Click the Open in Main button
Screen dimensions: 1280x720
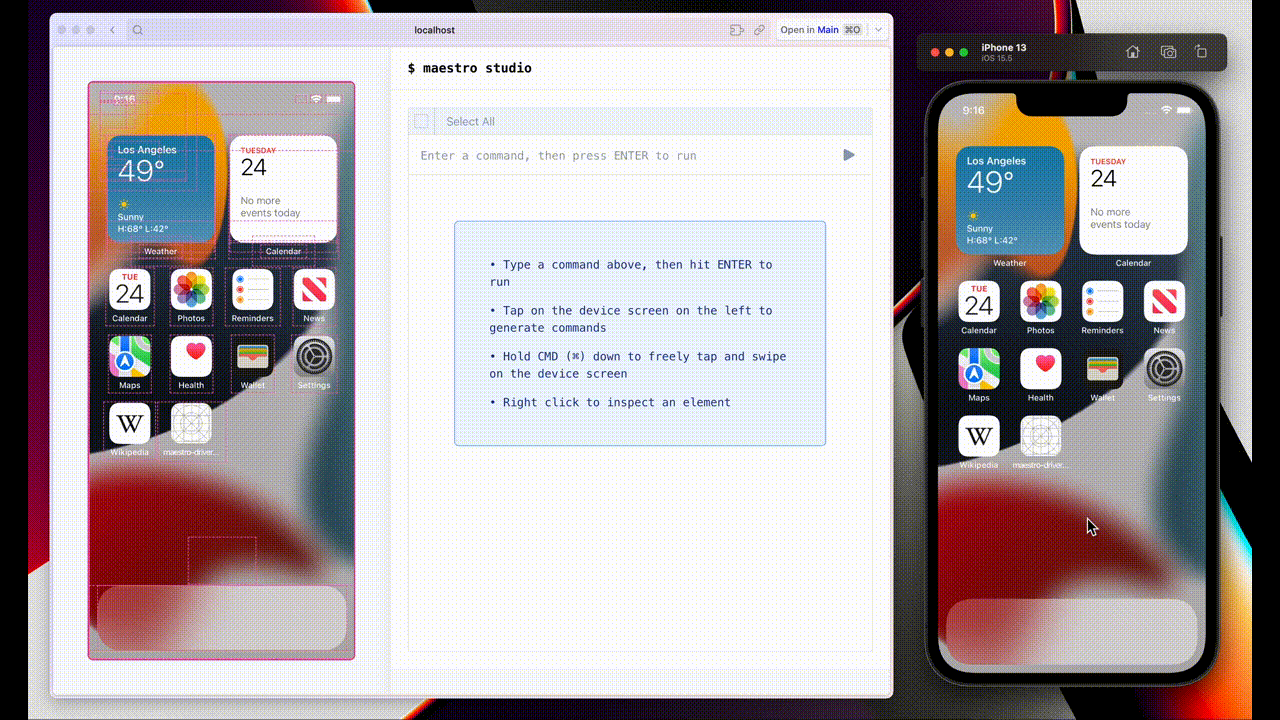point(820,30)
